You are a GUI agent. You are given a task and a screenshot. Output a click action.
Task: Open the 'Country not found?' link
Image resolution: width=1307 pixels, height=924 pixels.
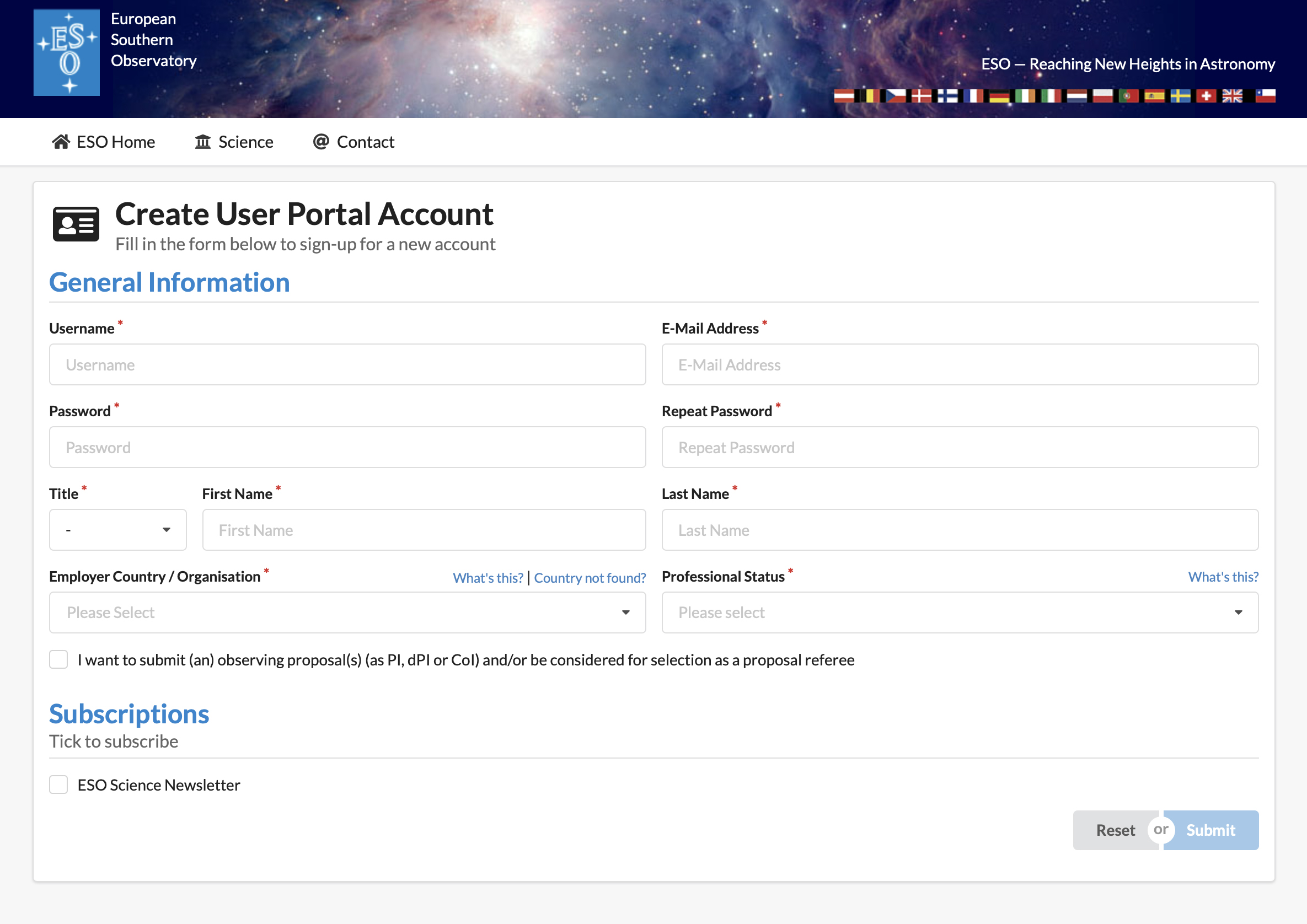(x=590, y=578)
